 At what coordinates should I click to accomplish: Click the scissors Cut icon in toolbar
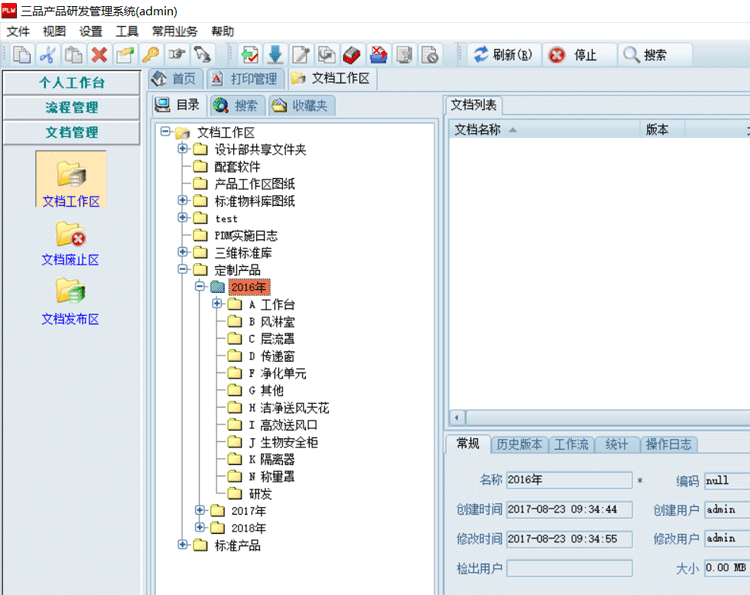click(48, 55)
